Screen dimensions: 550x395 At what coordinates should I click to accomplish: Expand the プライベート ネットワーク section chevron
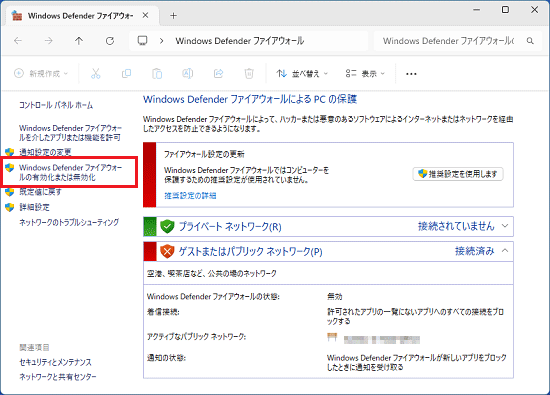click(505, 226)
